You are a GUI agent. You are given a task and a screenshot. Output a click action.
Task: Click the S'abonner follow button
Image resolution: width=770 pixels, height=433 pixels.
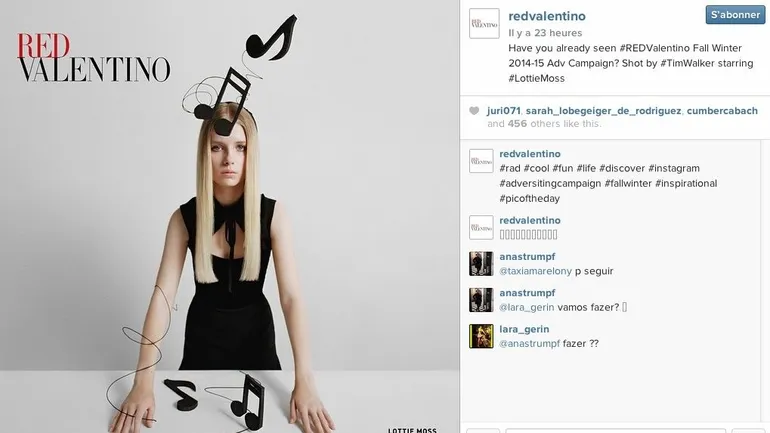(x=735, y=15)
